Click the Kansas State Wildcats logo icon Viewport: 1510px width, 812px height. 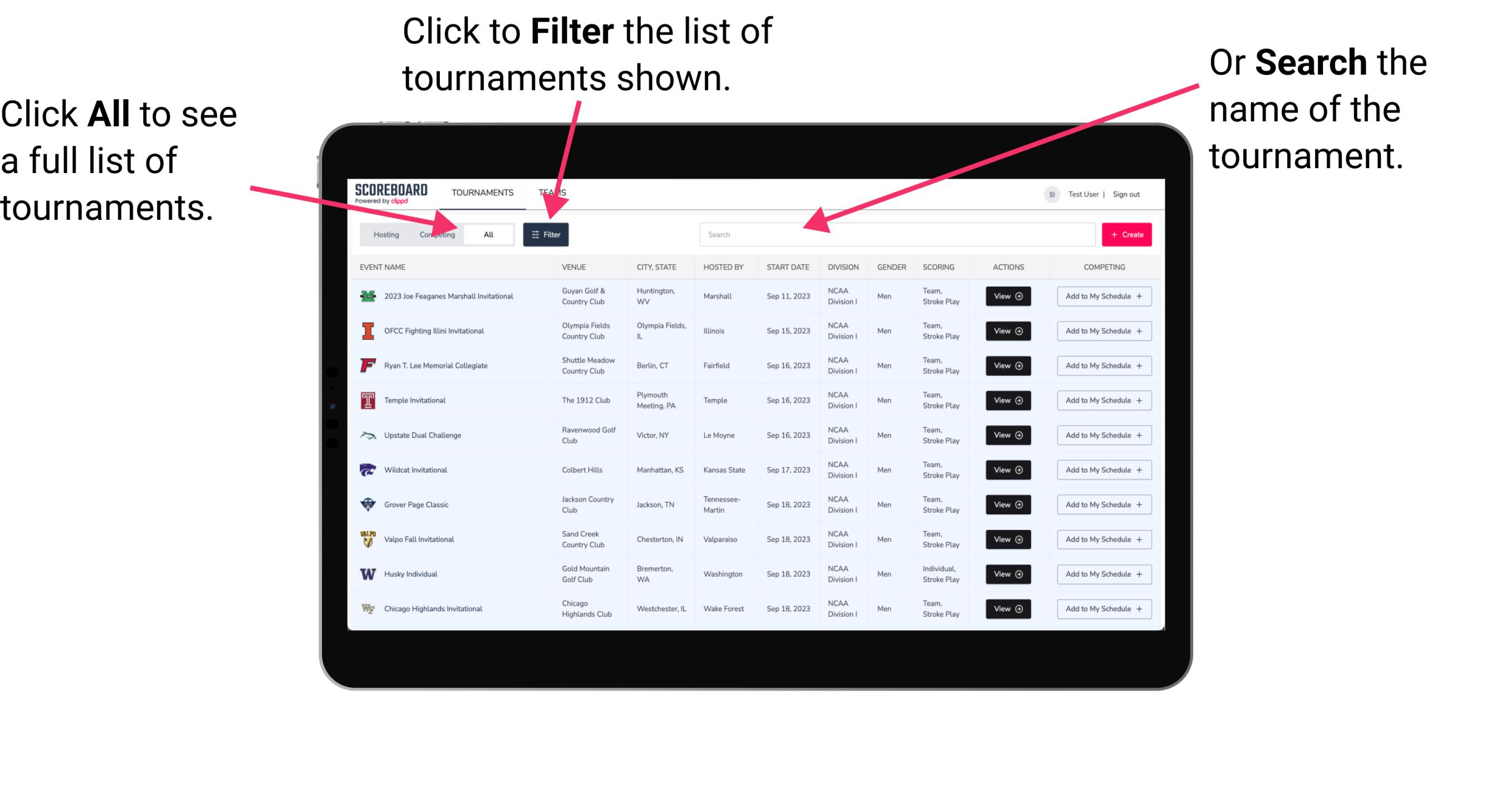(367, 470)
